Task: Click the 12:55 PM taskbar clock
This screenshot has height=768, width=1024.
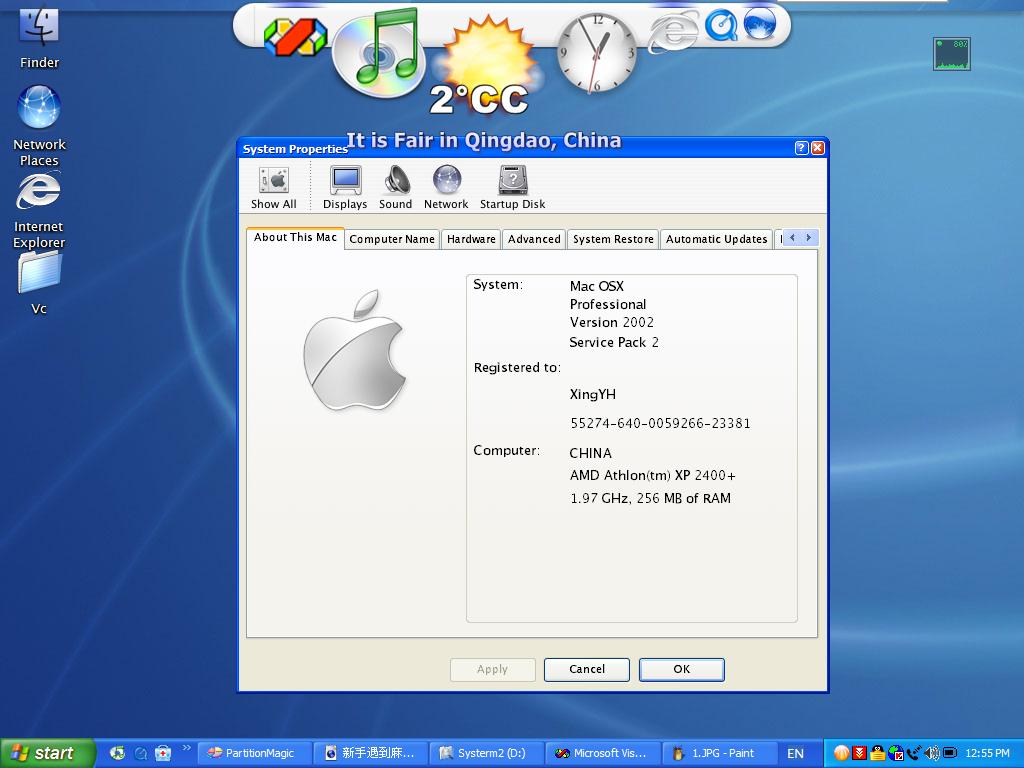Action: coord(987,754)
